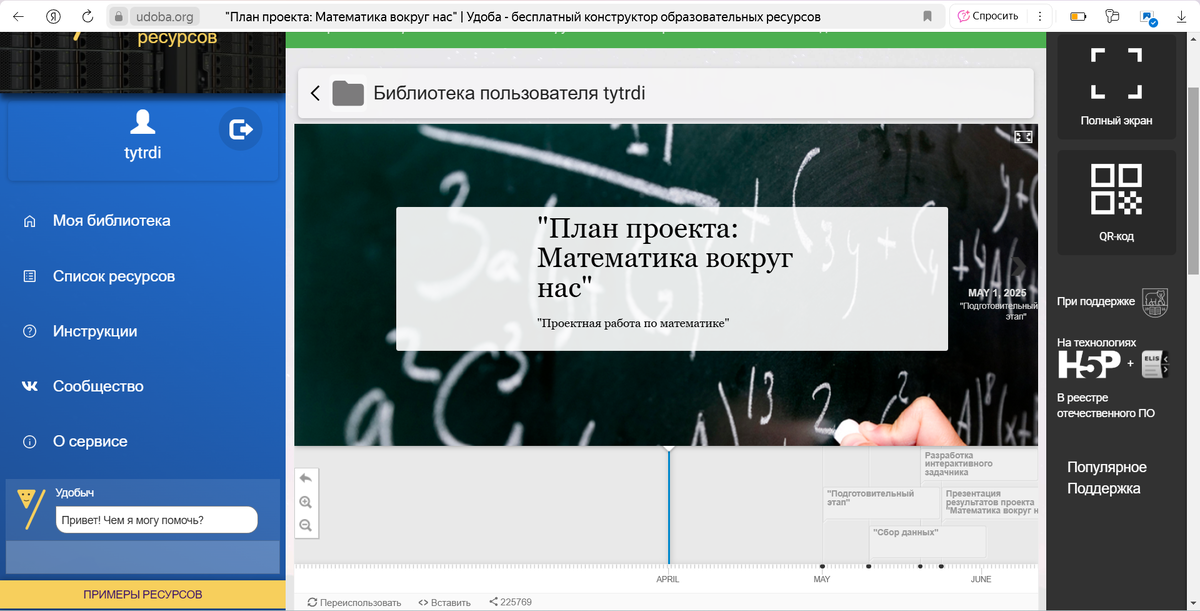1200x611 pixels.
Task: Open Библиотека пользователя tytrdi link
Action: click(509, 93)
